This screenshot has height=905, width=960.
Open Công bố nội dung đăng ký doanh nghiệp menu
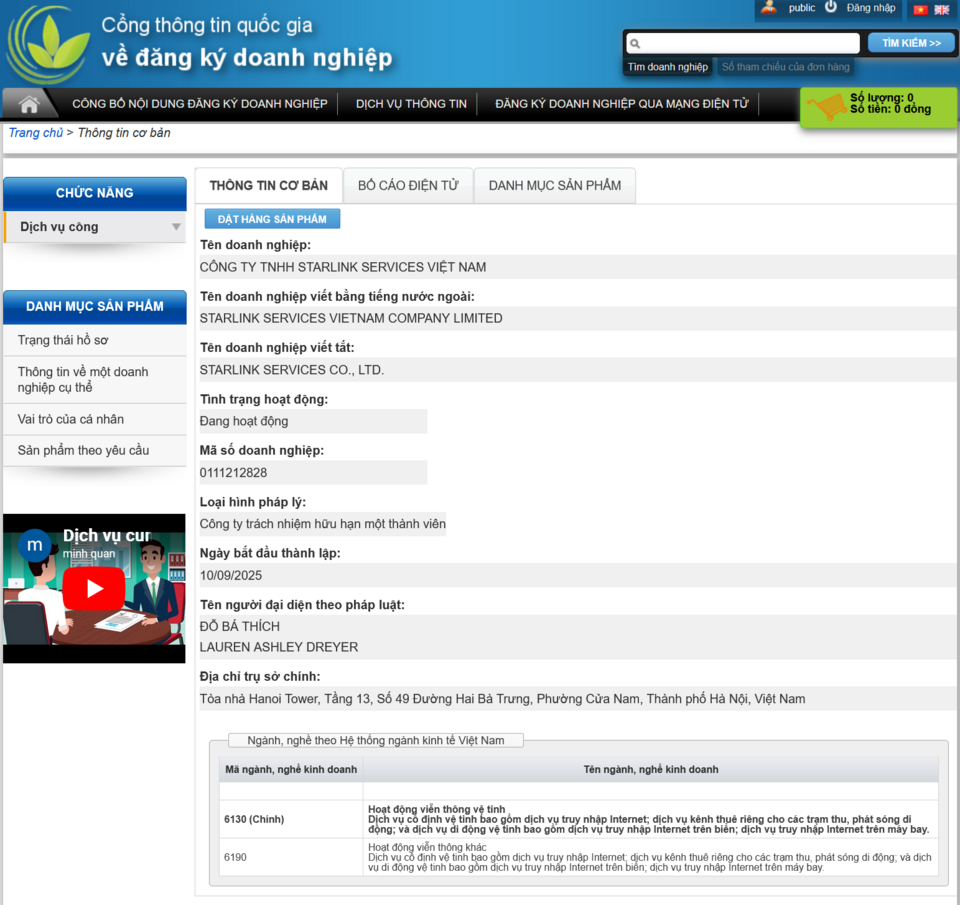[x=200, y=104]
